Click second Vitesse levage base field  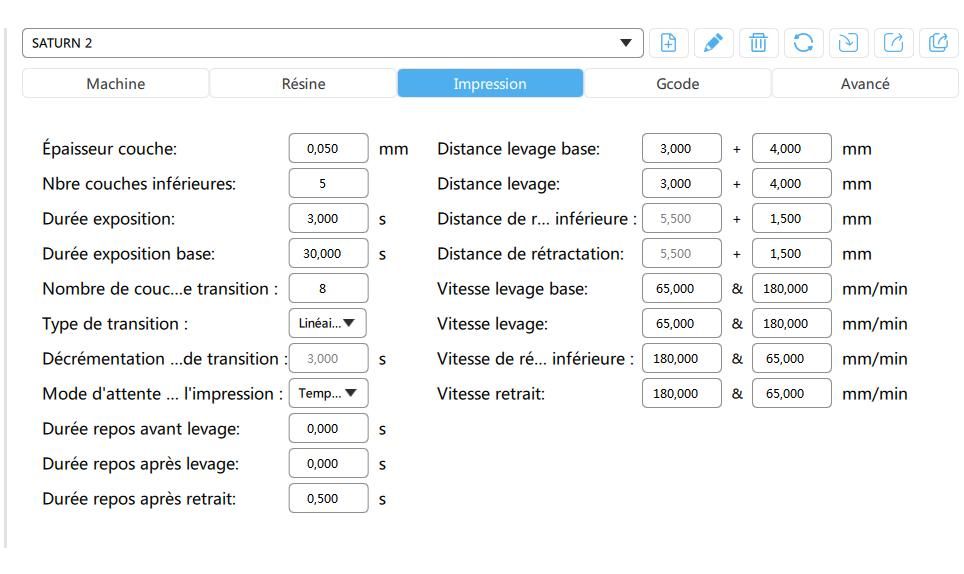point(791,288)
